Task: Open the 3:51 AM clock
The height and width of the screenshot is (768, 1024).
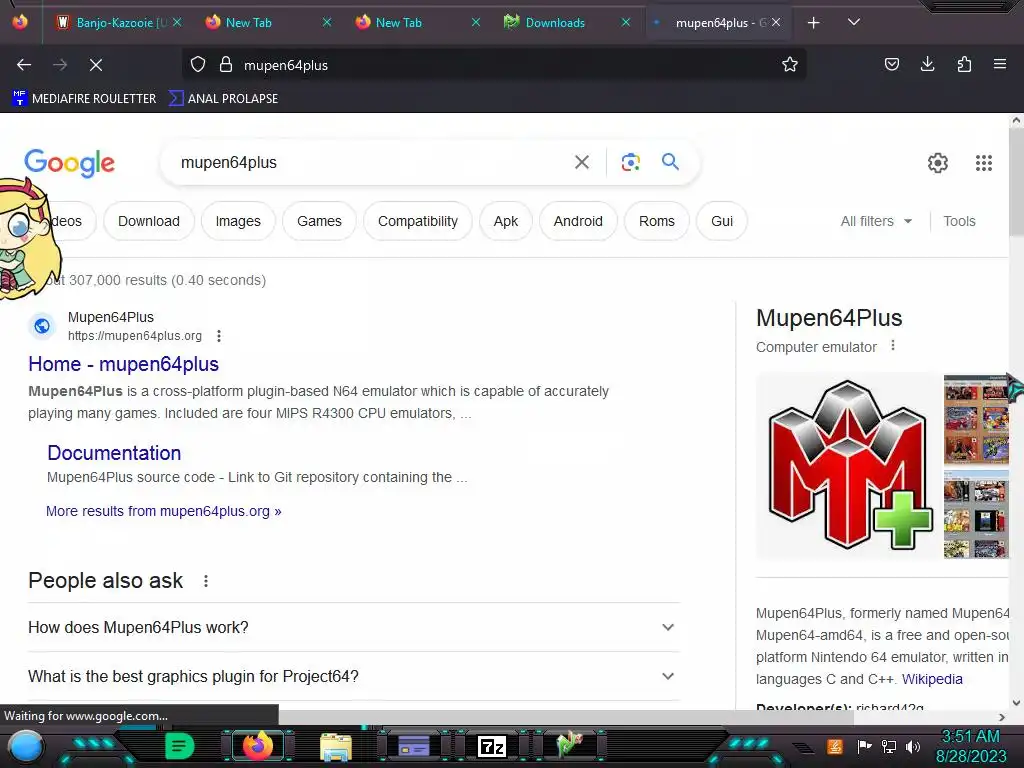Action: click(x=971, y=746)
